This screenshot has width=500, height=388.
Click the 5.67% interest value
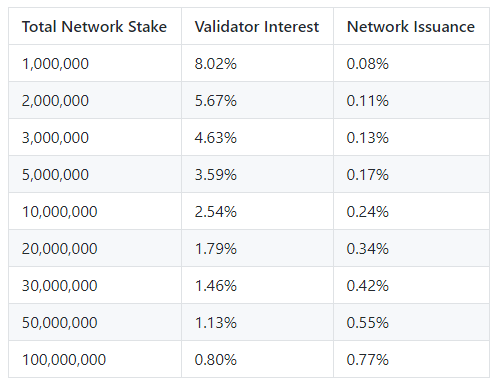[x=216, y=101]
